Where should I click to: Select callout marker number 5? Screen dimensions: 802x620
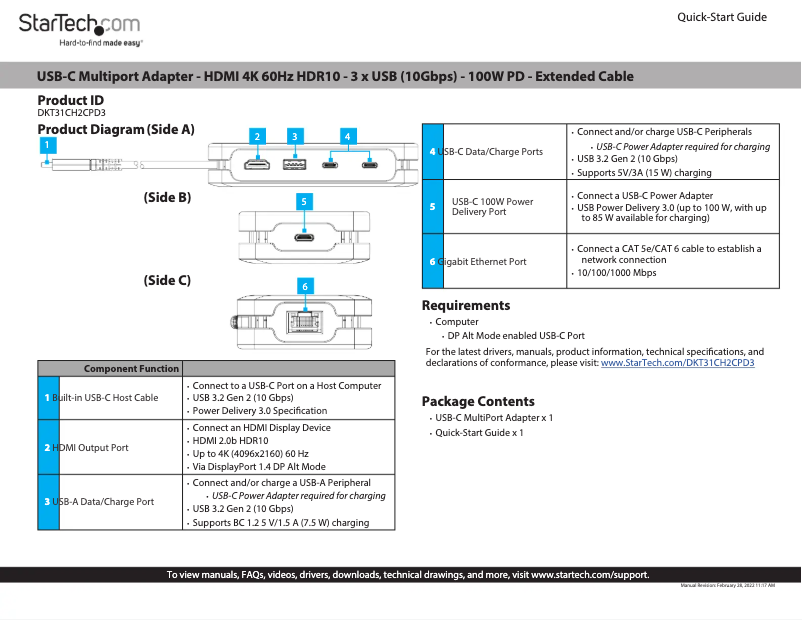click(304, 201)
